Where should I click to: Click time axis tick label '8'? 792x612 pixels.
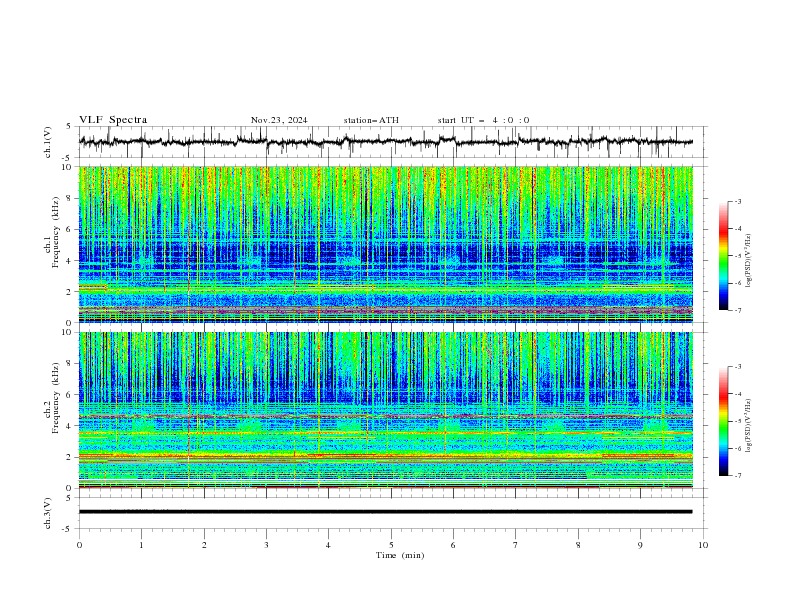[x=578, y=545]
